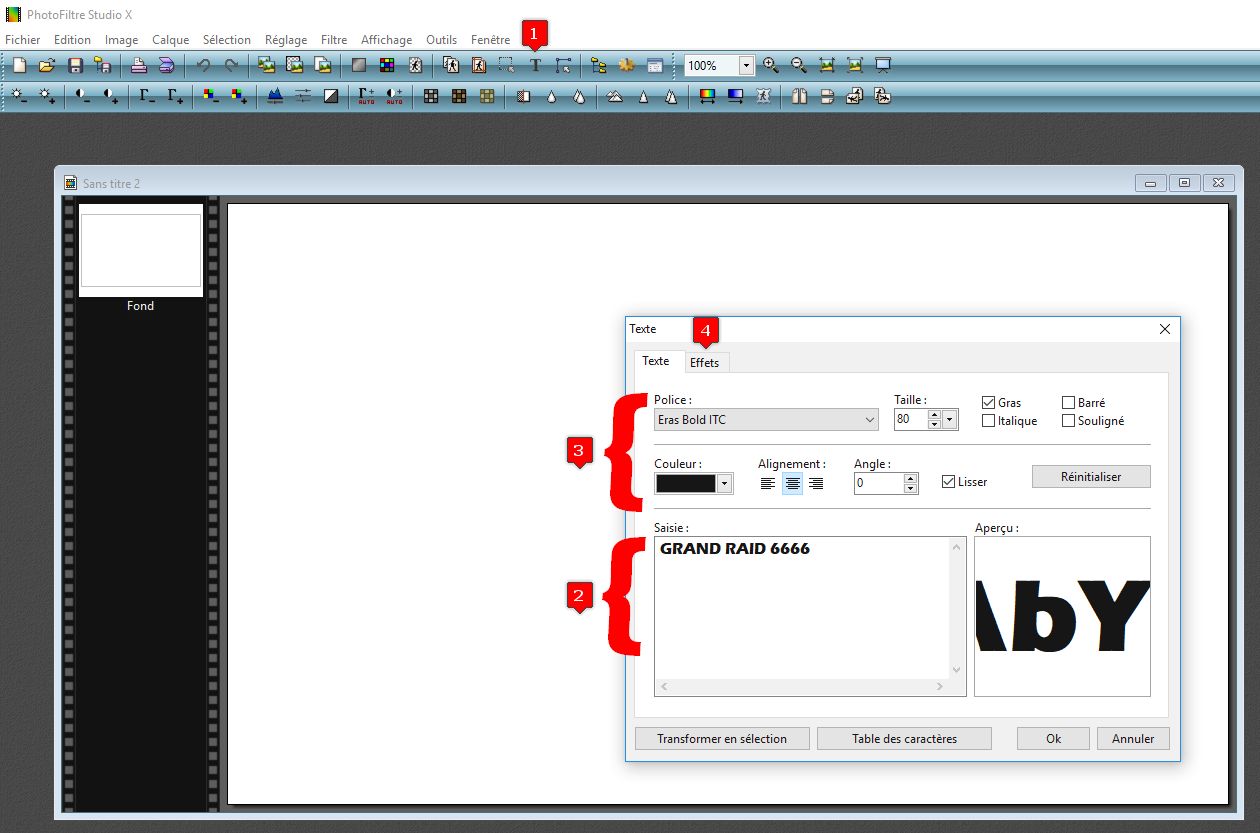This screenshot has width=1260, height=833.
Task: Click the Text tool icon in toolbar
Action: coord(535,66)
